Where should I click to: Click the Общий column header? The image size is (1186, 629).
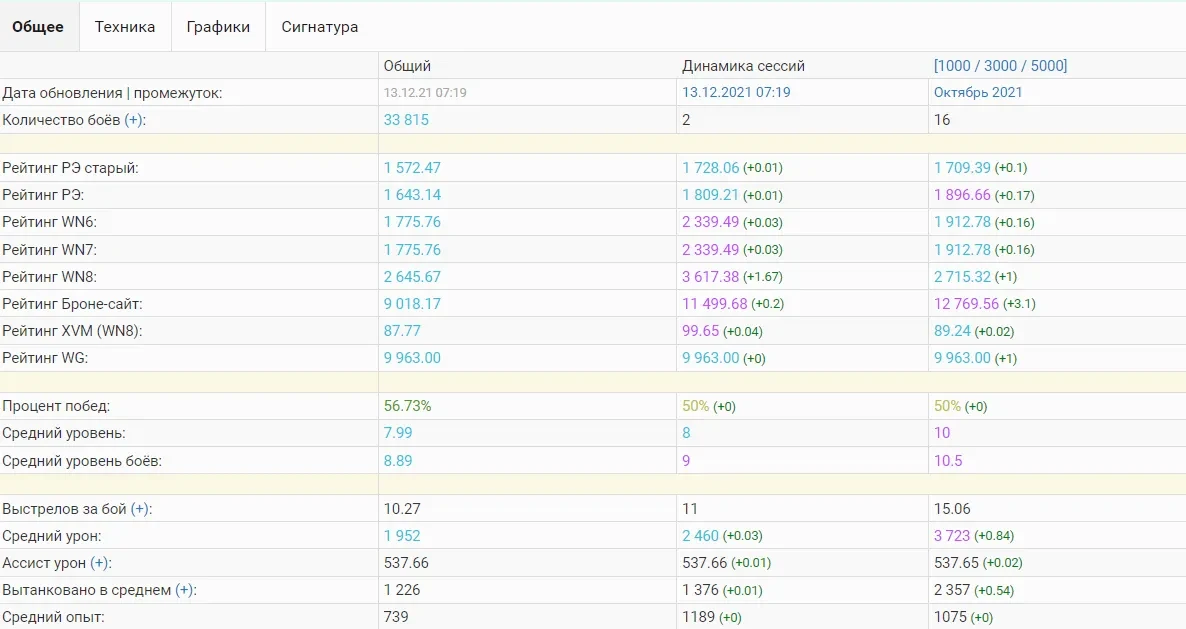407,66
